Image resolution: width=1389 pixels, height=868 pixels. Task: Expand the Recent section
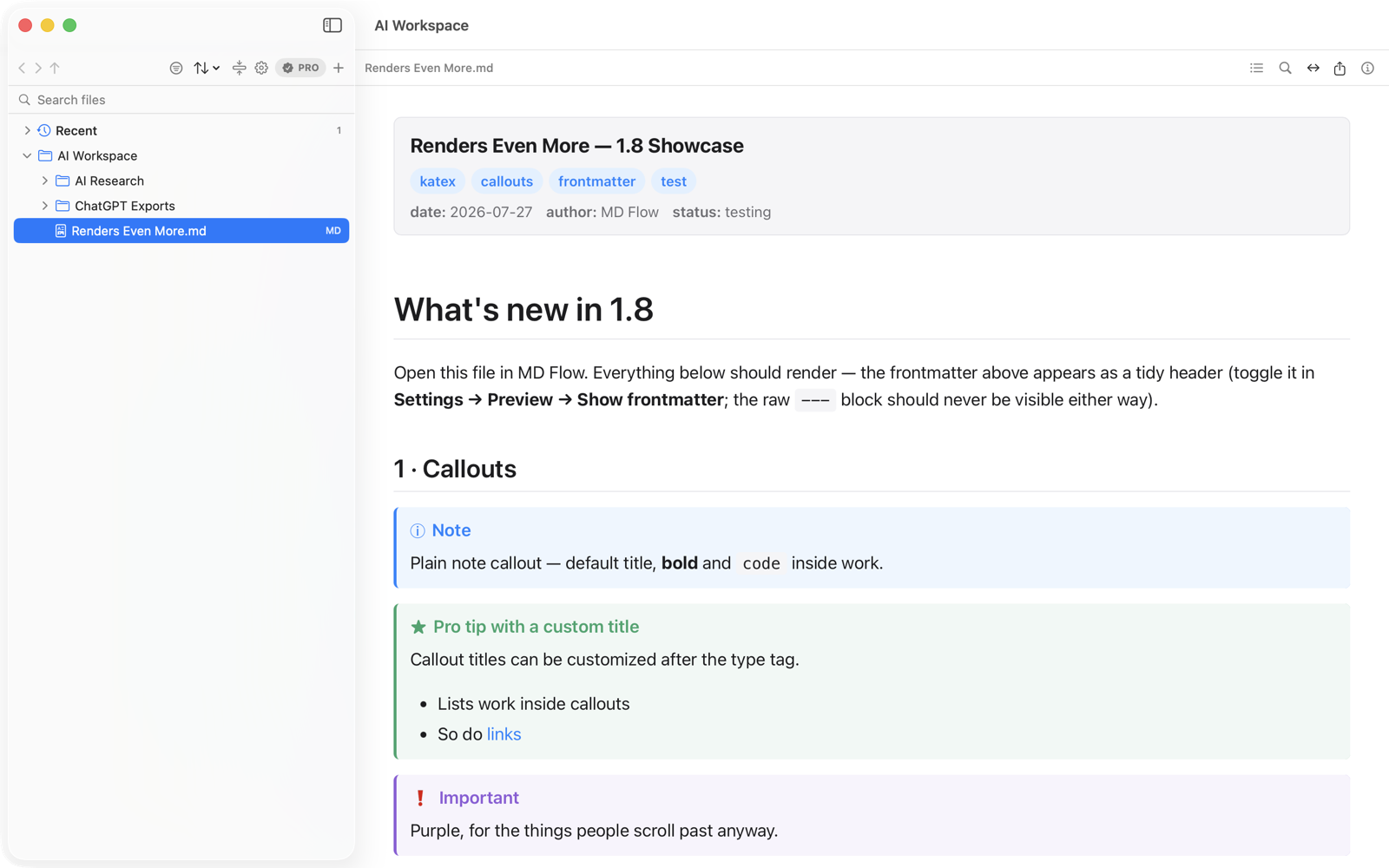27,130
